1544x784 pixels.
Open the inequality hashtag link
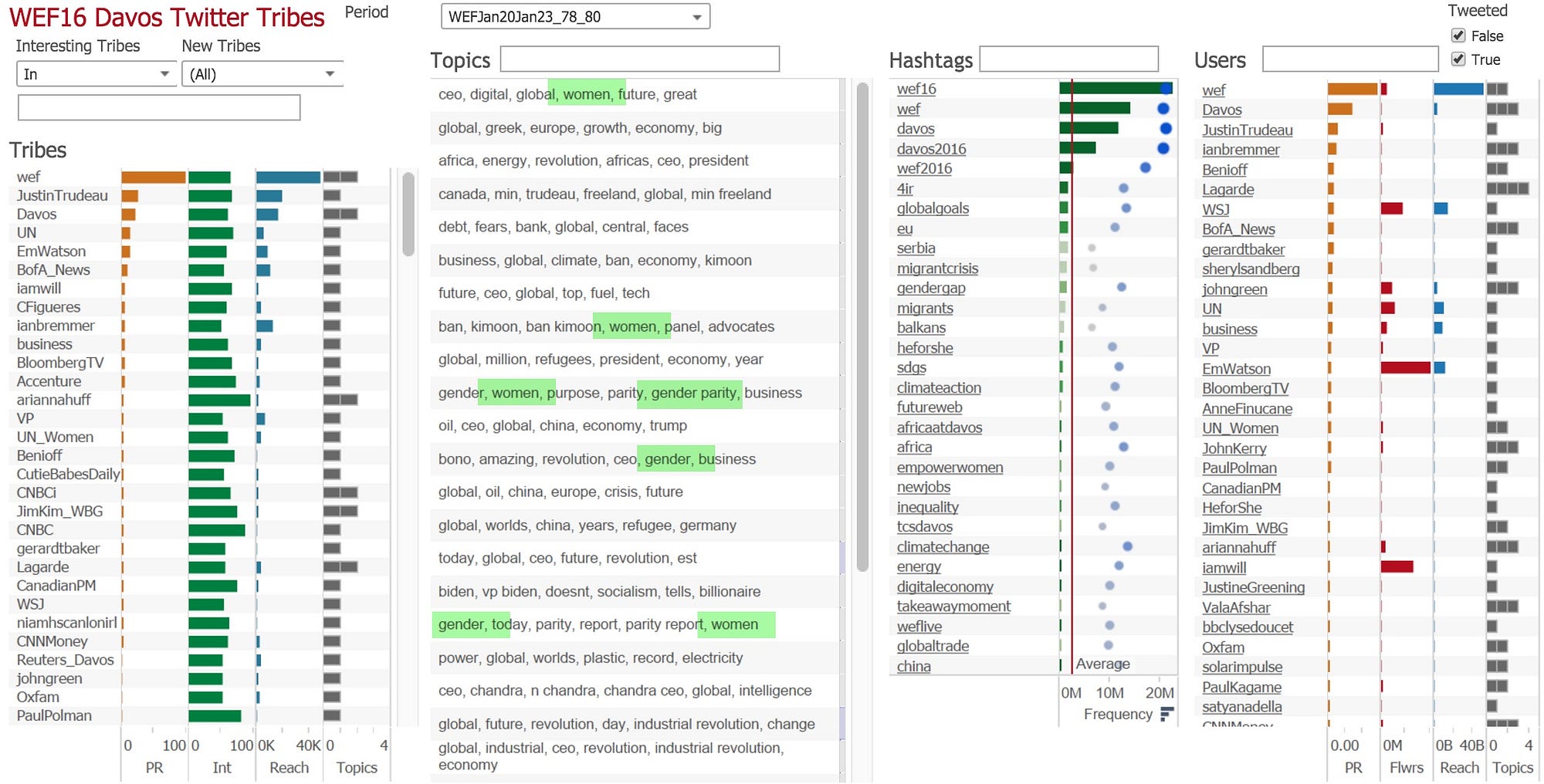coord(927,507)
